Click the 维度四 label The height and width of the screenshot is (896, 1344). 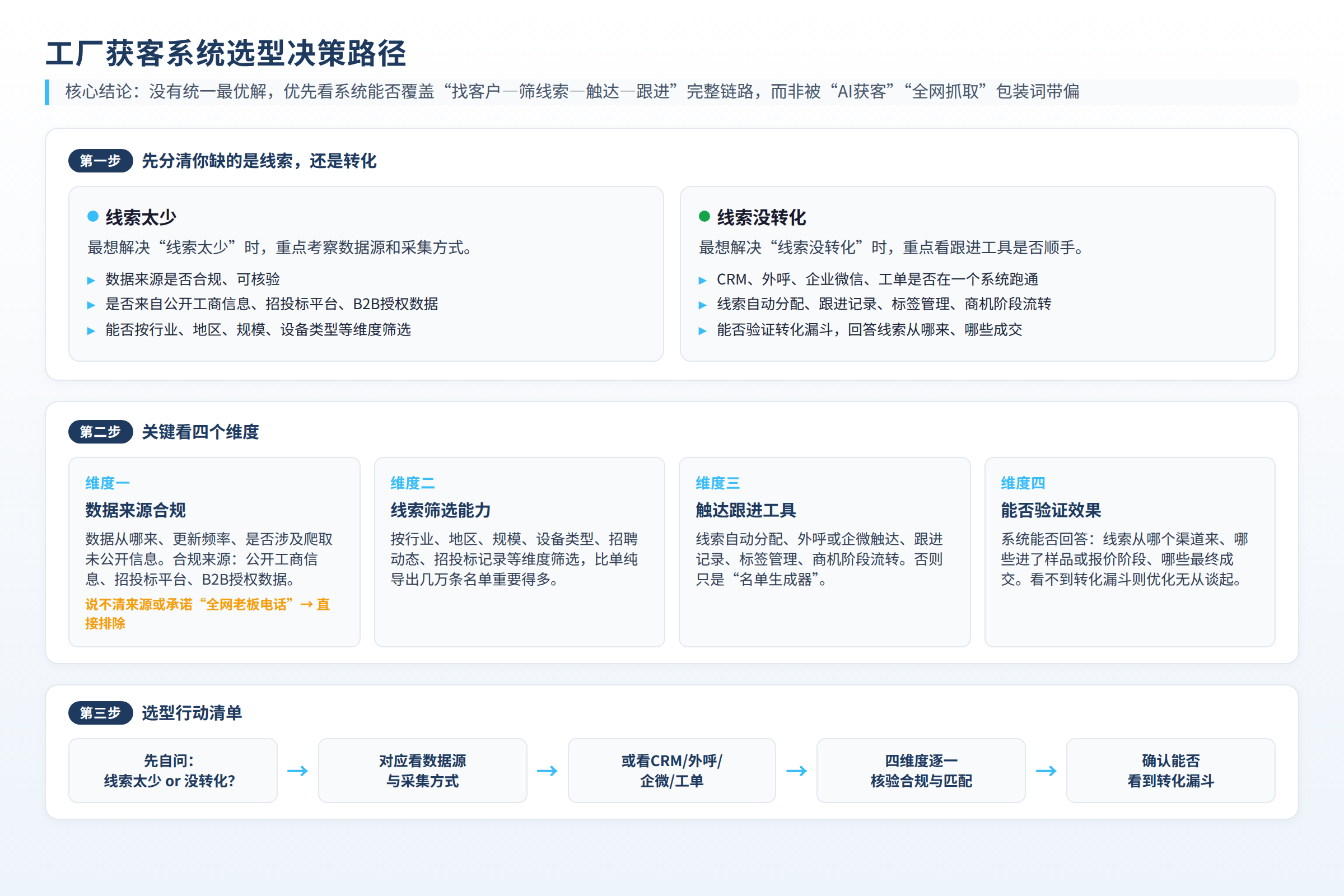coord(1023,483)
